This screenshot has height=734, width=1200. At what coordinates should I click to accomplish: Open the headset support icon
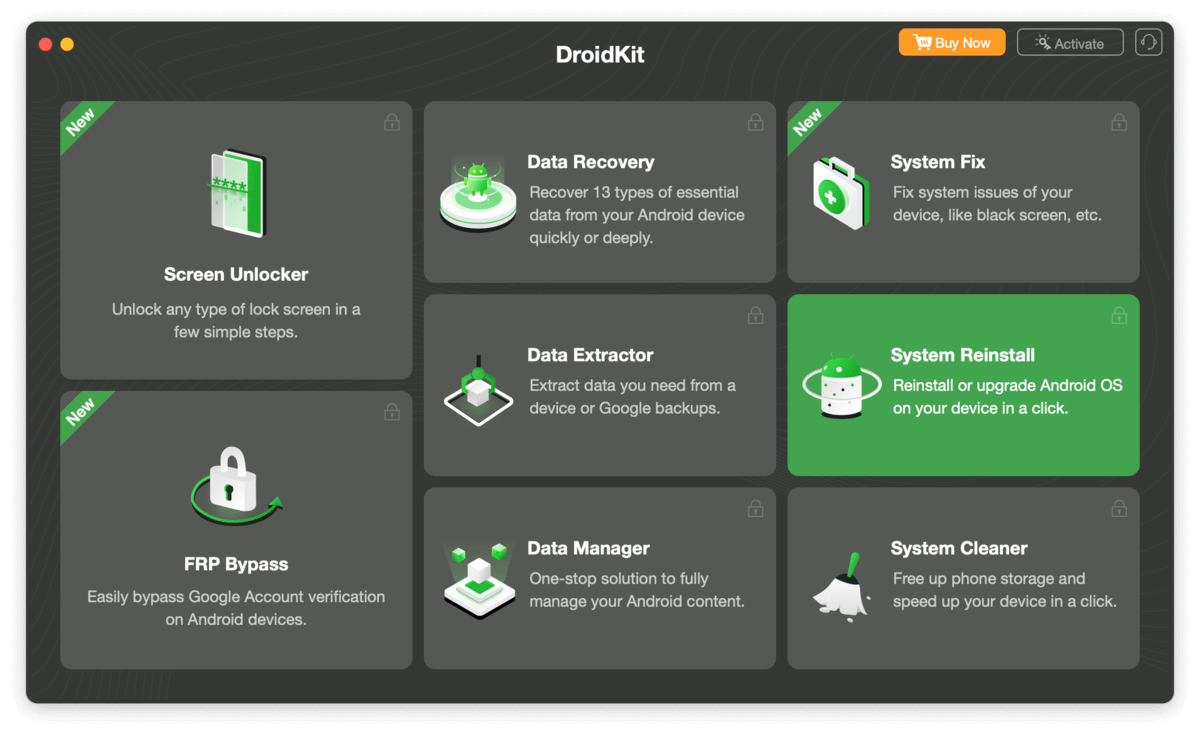click(1149, 42)
